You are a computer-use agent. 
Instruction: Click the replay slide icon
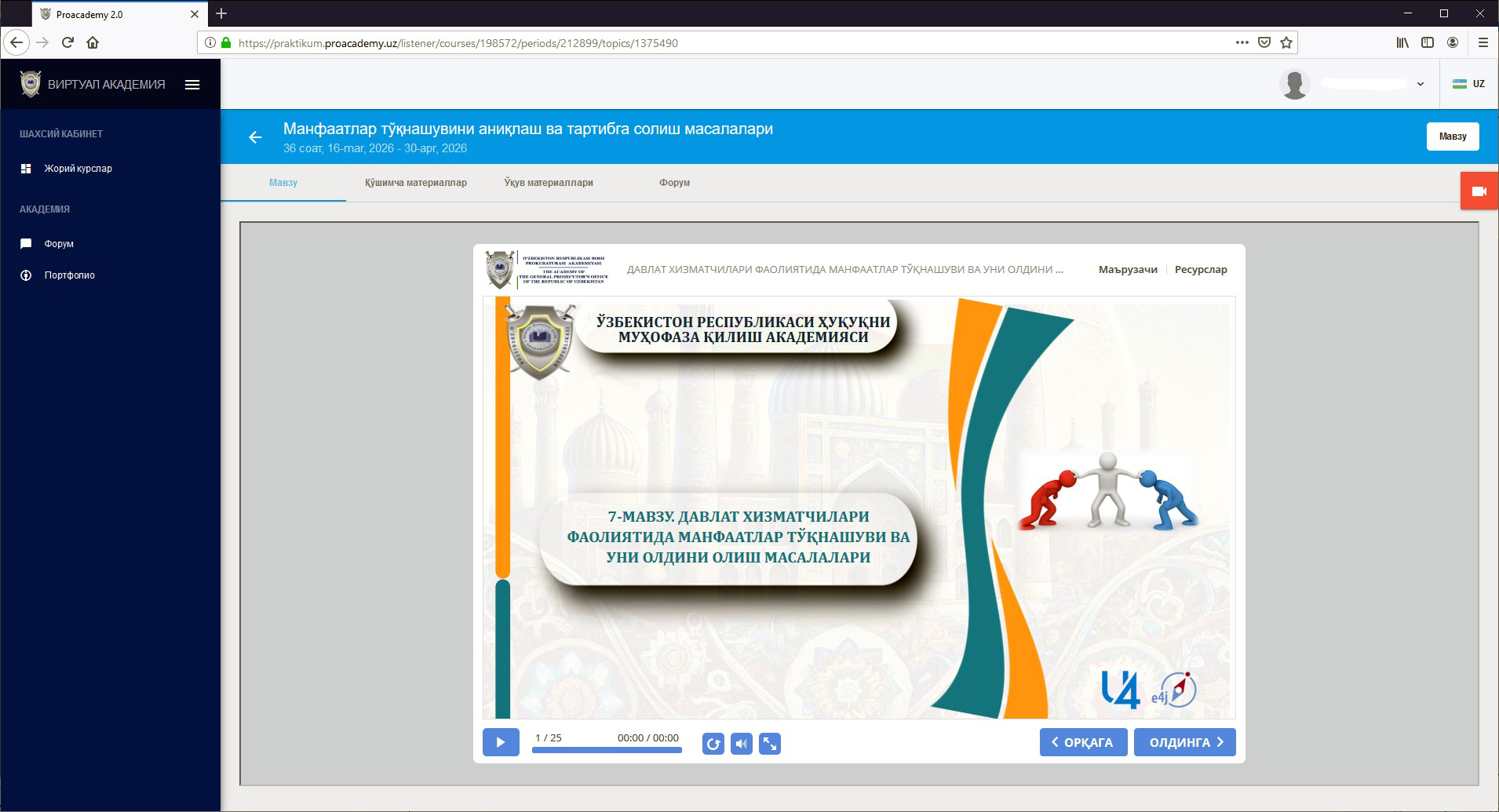(713, 744)
